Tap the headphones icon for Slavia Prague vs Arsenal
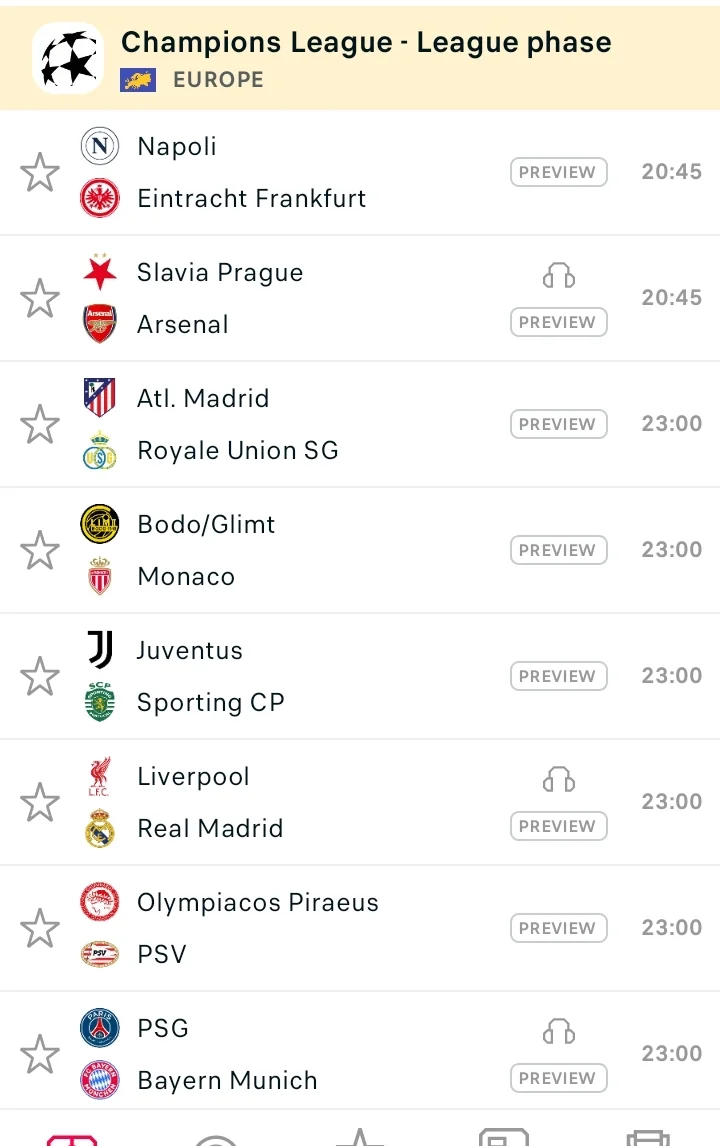 pos(559,276)
